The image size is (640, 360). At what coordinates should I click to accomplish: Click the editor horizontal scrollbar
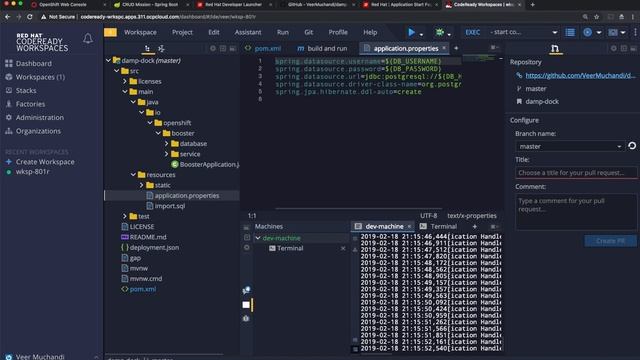[x=358, y=209]
